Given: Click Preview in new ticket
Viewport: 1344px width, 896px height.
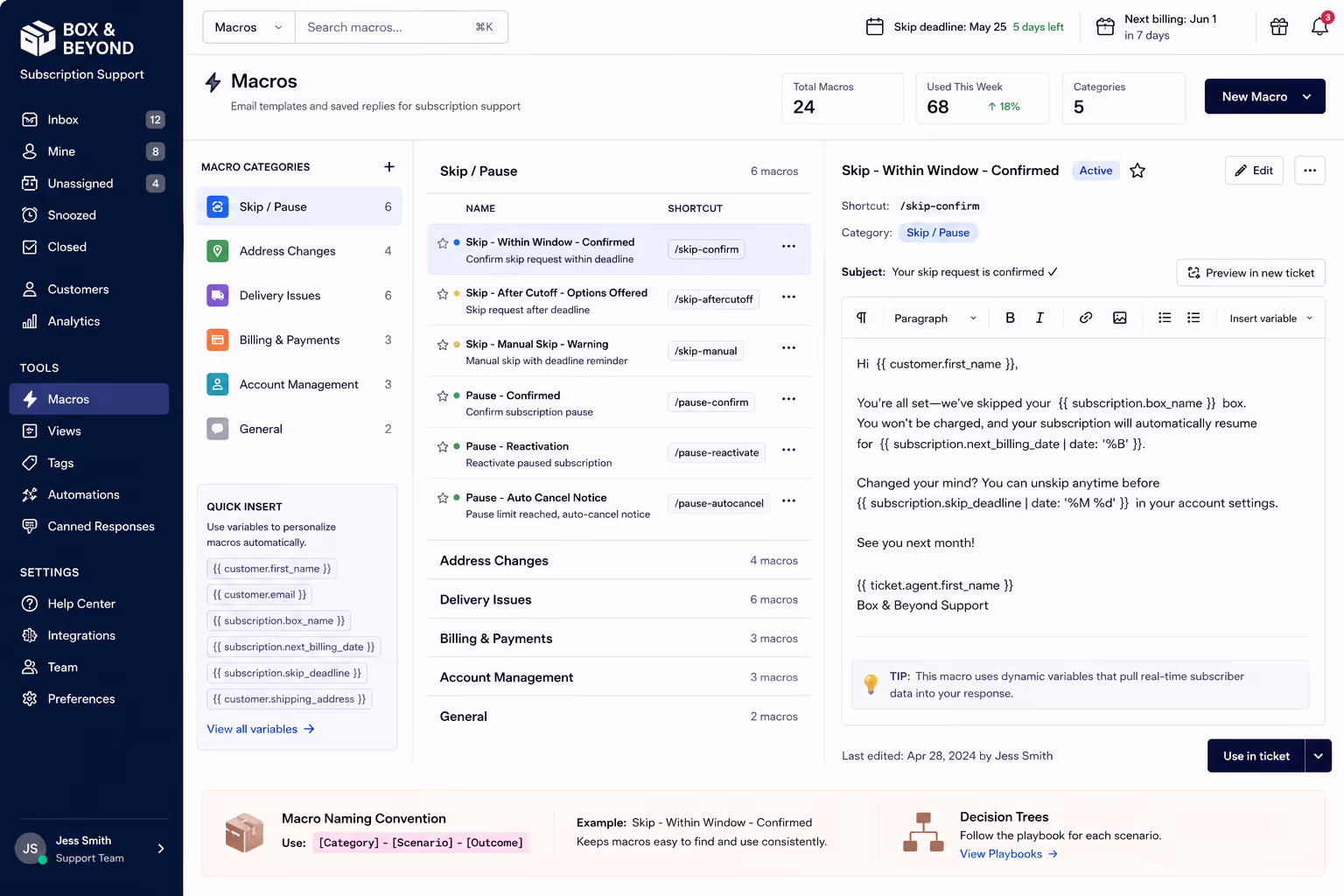Looking at the screenshot, I should coord(1250,273).
